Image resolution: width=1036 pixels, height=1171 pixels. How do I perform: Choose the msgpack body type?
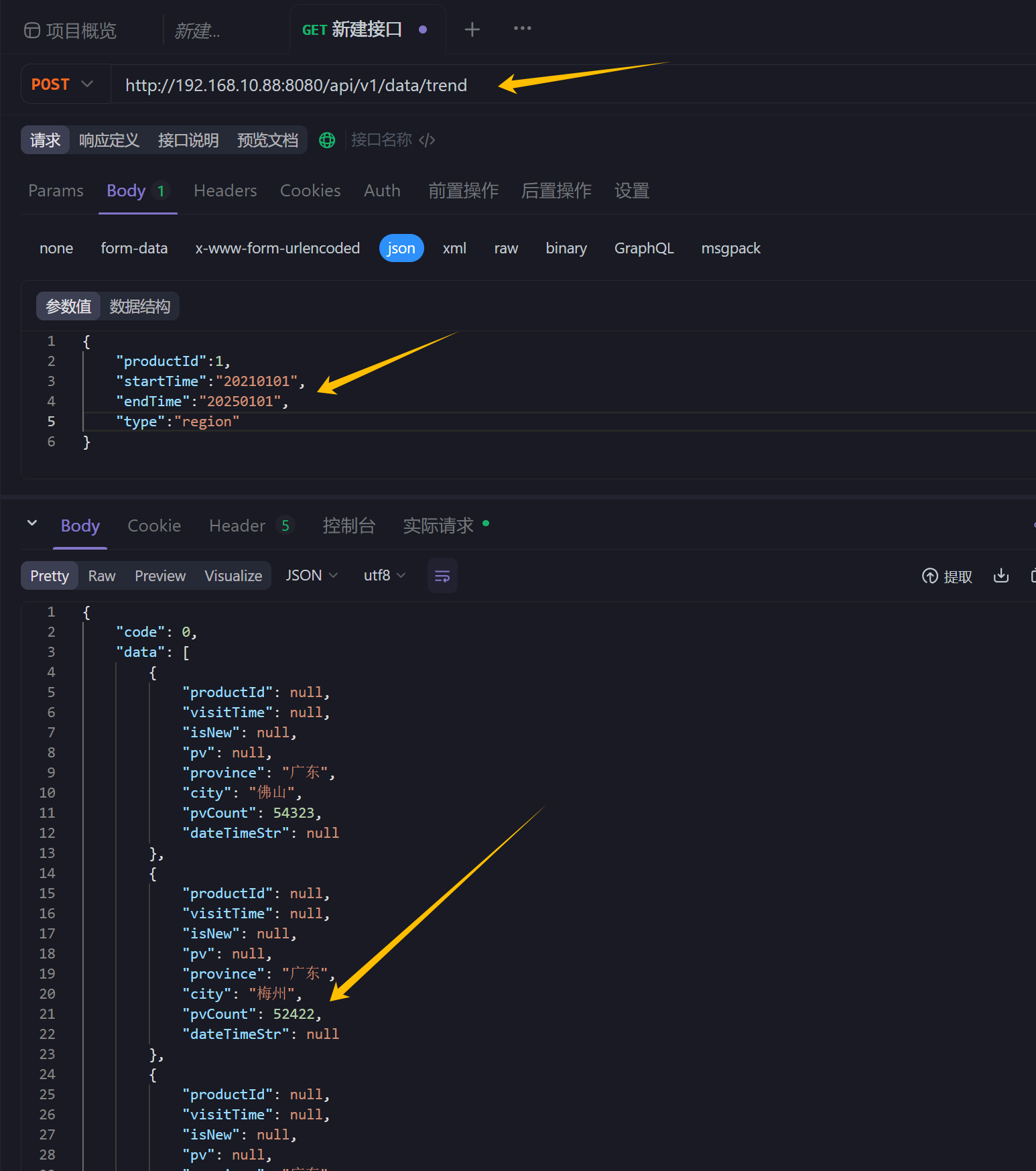point(730,249)
